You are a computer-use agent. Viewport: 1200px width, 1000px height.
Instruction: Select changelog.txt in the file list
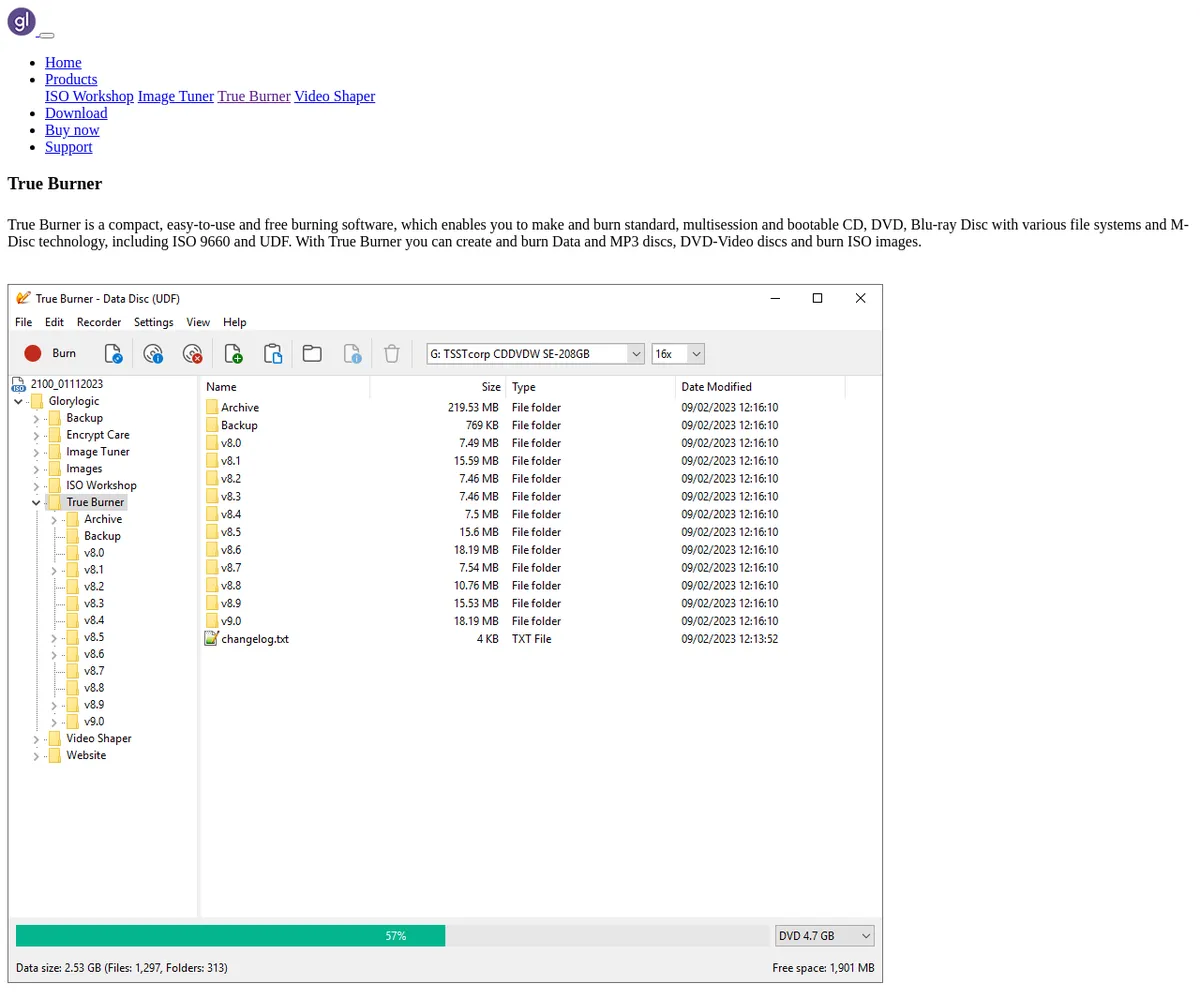254,639
